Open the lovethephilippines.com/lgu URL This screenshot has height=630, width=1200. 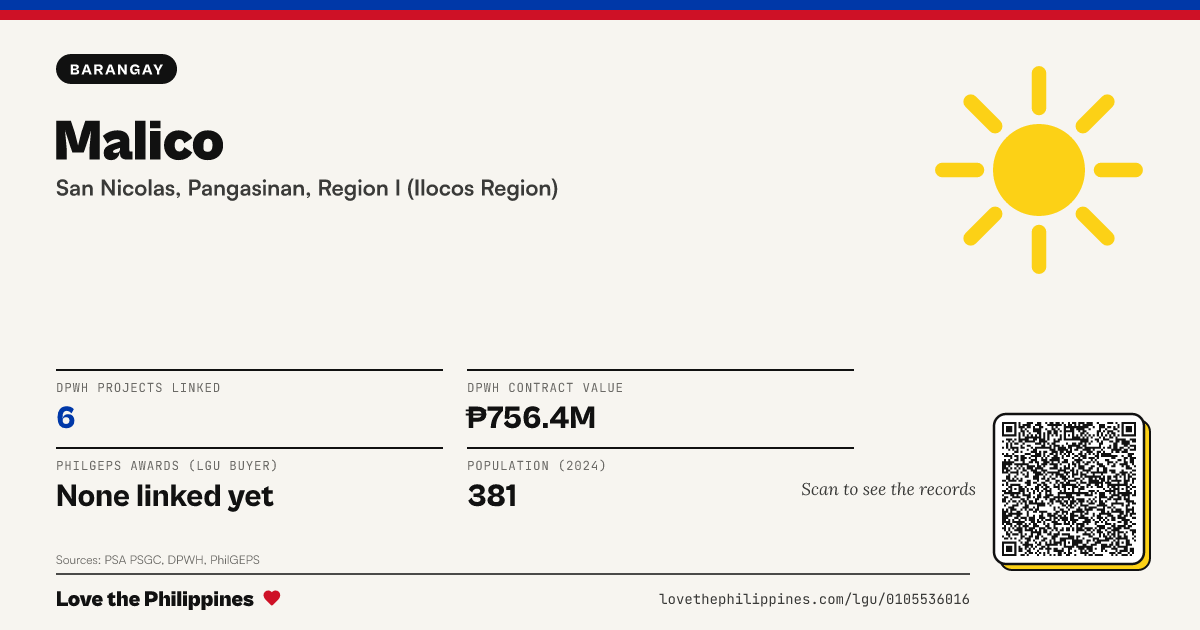814,599
